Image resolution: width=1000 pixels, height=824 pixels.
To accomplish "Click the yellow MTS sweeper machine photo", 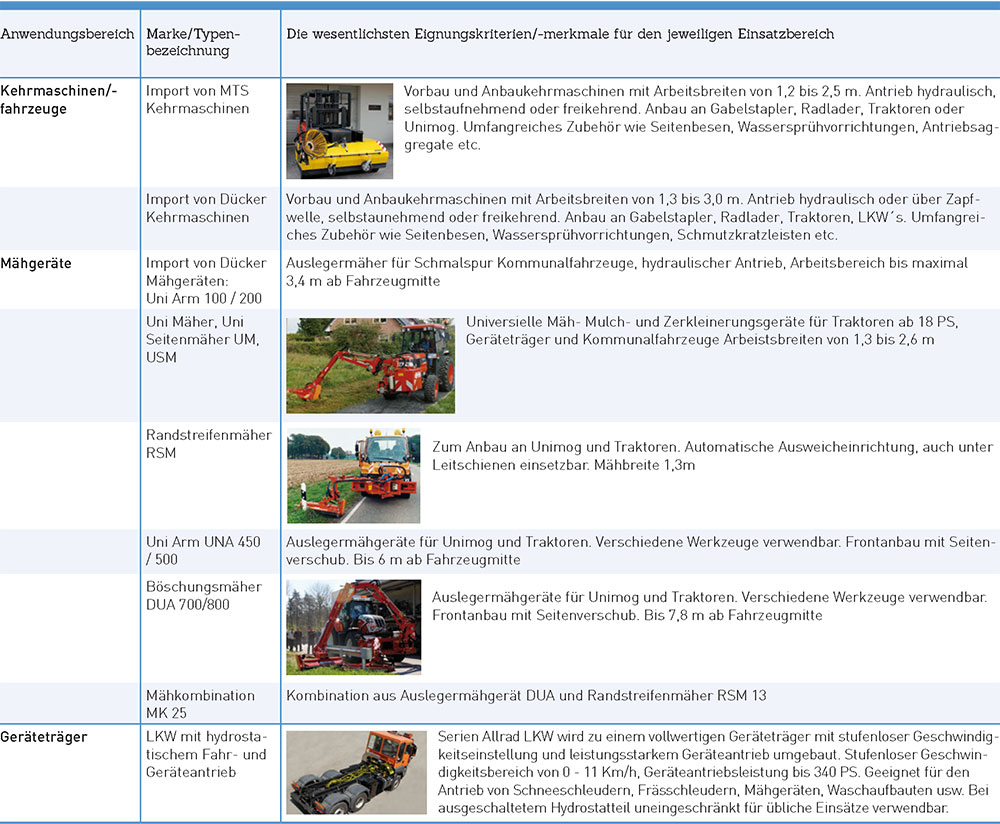I will click(339, 131).
